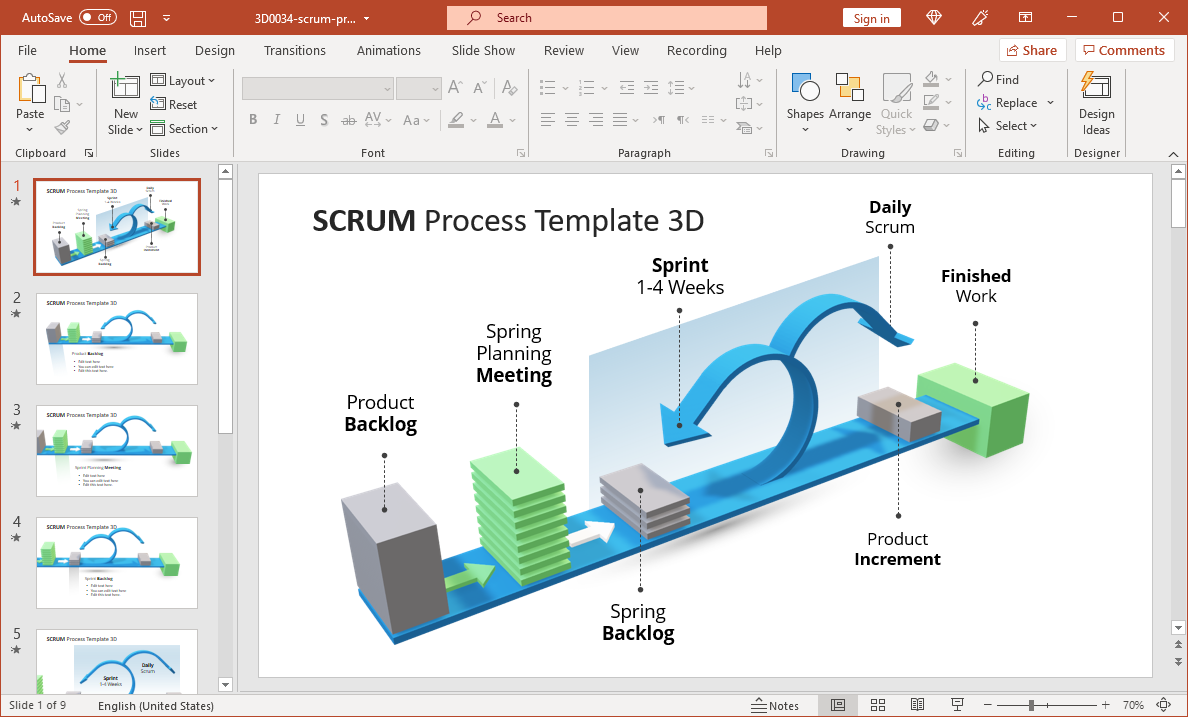Start Slide Show from status bar
This screenshot has height=717, width=1188.
point(957,705)
